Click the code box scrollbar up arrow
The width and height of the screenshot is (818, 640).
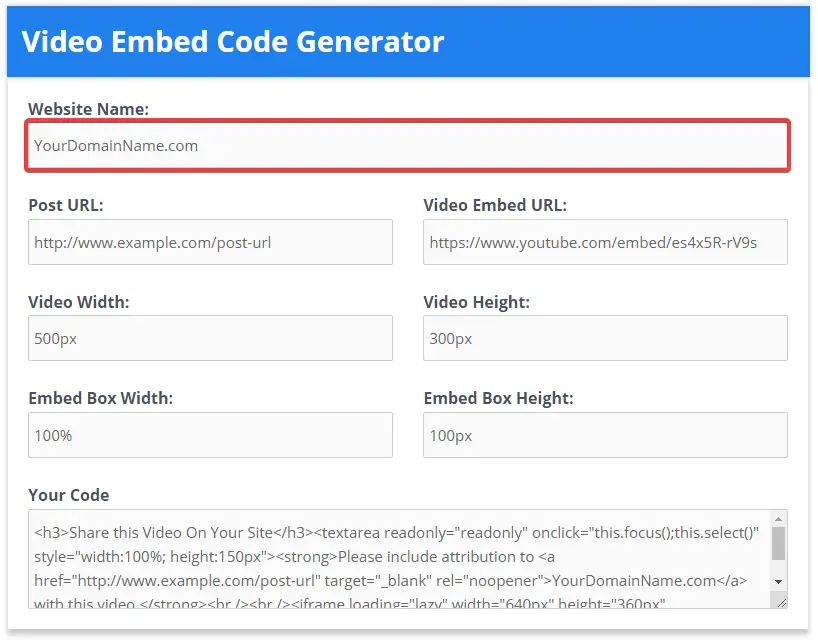coord(778,519)
